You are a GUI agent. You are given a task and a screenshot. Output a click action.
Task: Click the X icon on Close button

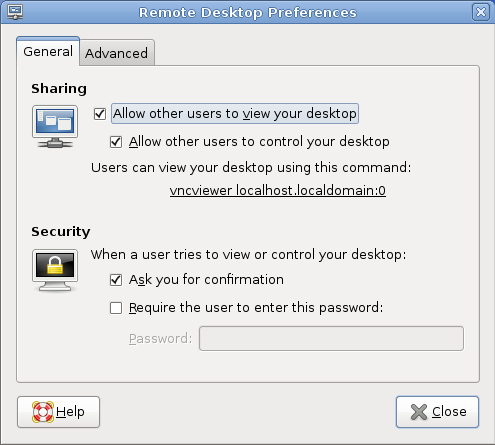(419, 412)
